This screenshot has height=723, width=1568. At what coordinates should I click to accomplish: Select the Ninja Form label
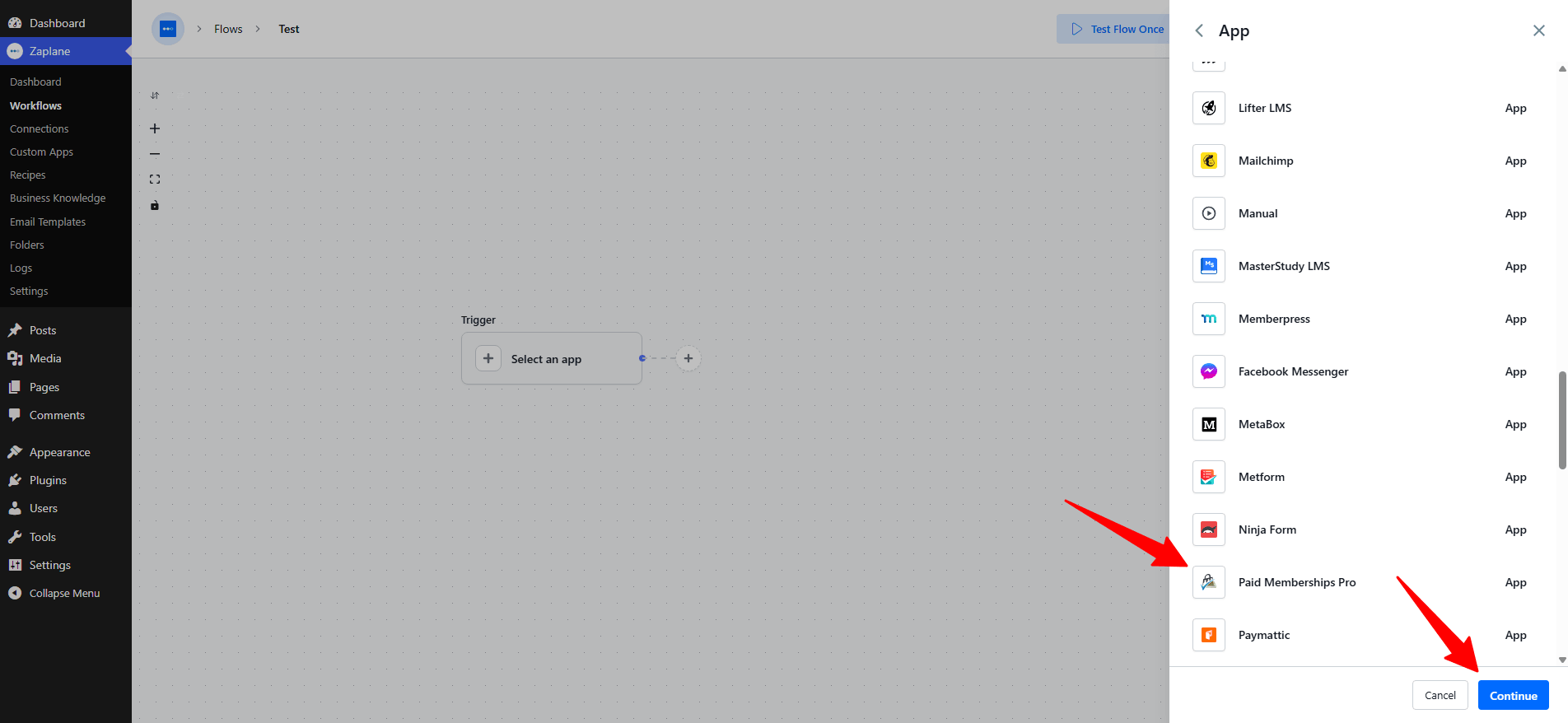1267,529
